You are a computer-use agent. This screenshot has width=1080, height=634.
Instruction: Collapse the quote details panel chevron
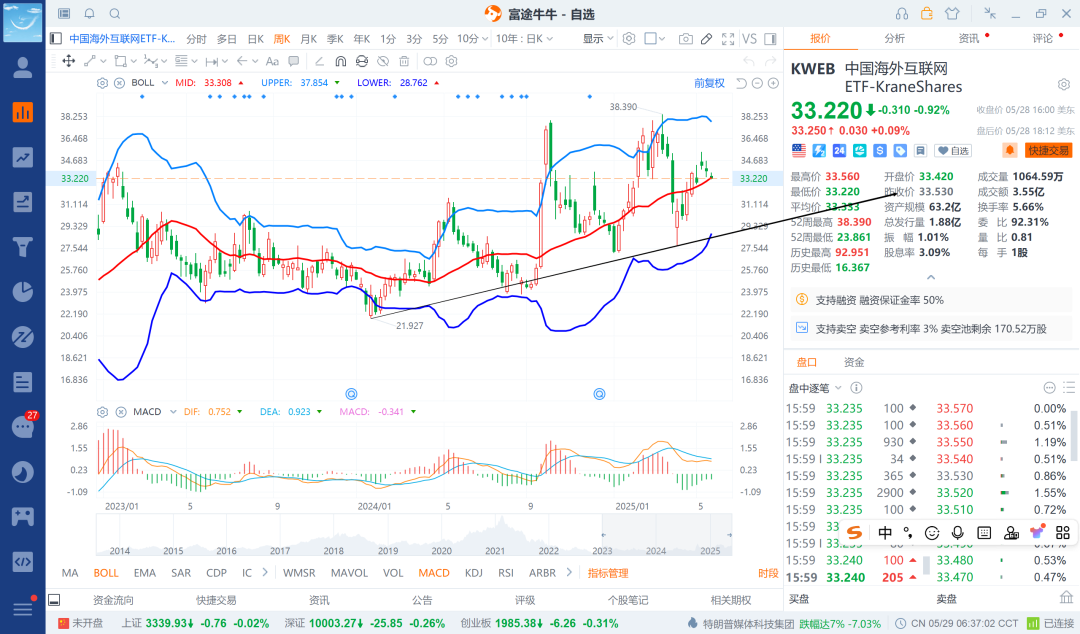[931, 277]
